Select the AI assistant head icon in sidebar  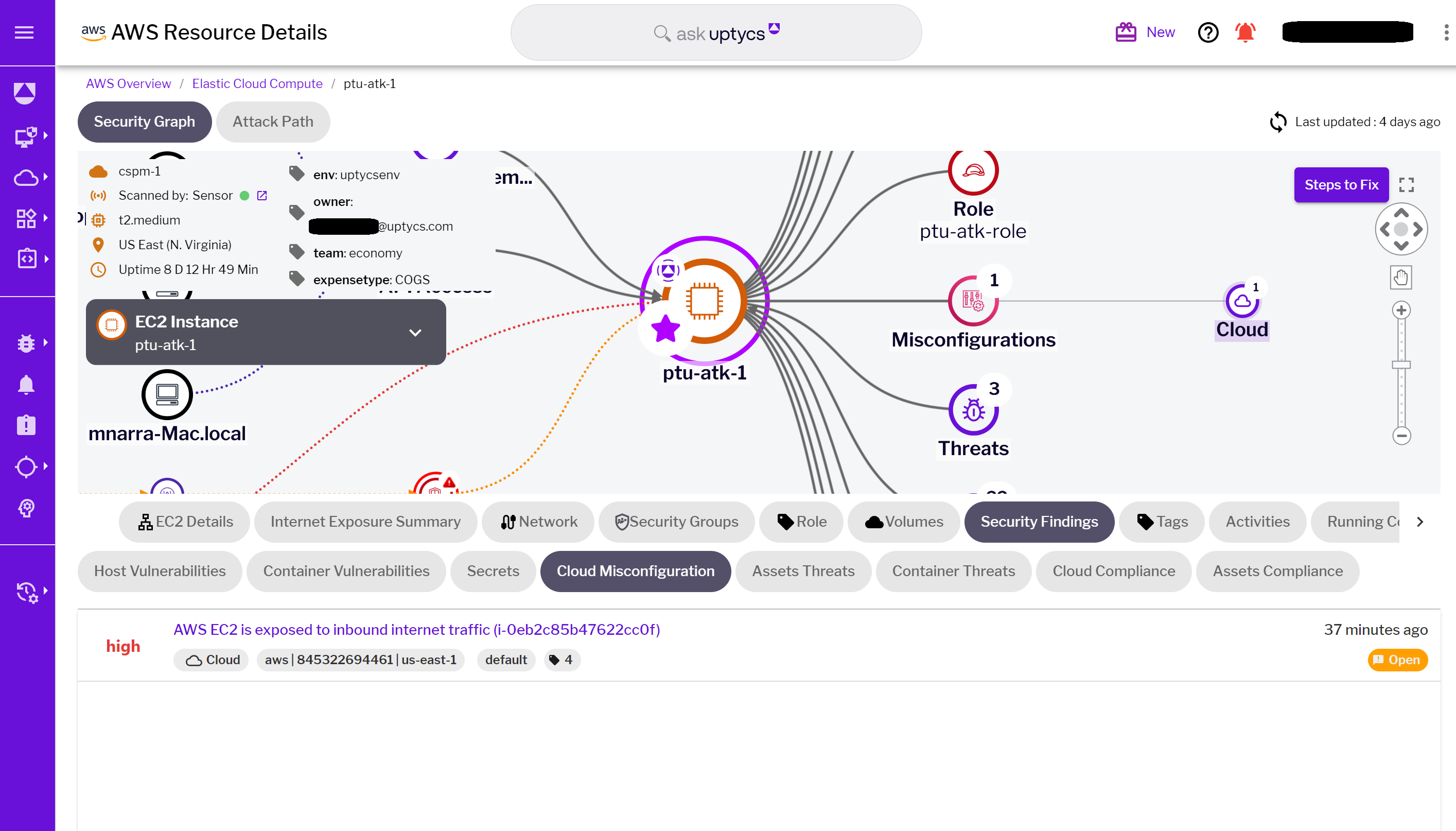26,509
